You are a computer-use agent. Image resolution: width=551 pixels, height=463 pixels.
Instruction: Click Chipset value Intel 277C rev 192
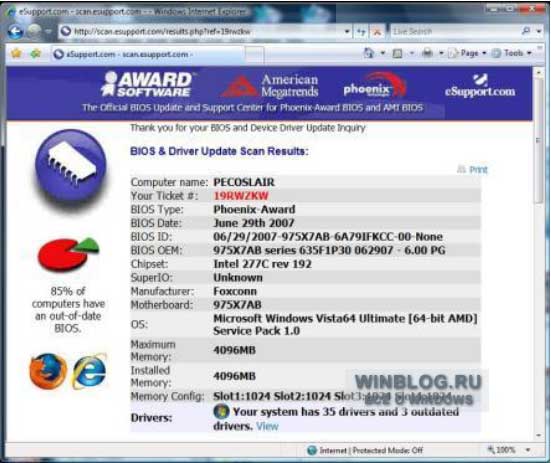click(262, 264)
